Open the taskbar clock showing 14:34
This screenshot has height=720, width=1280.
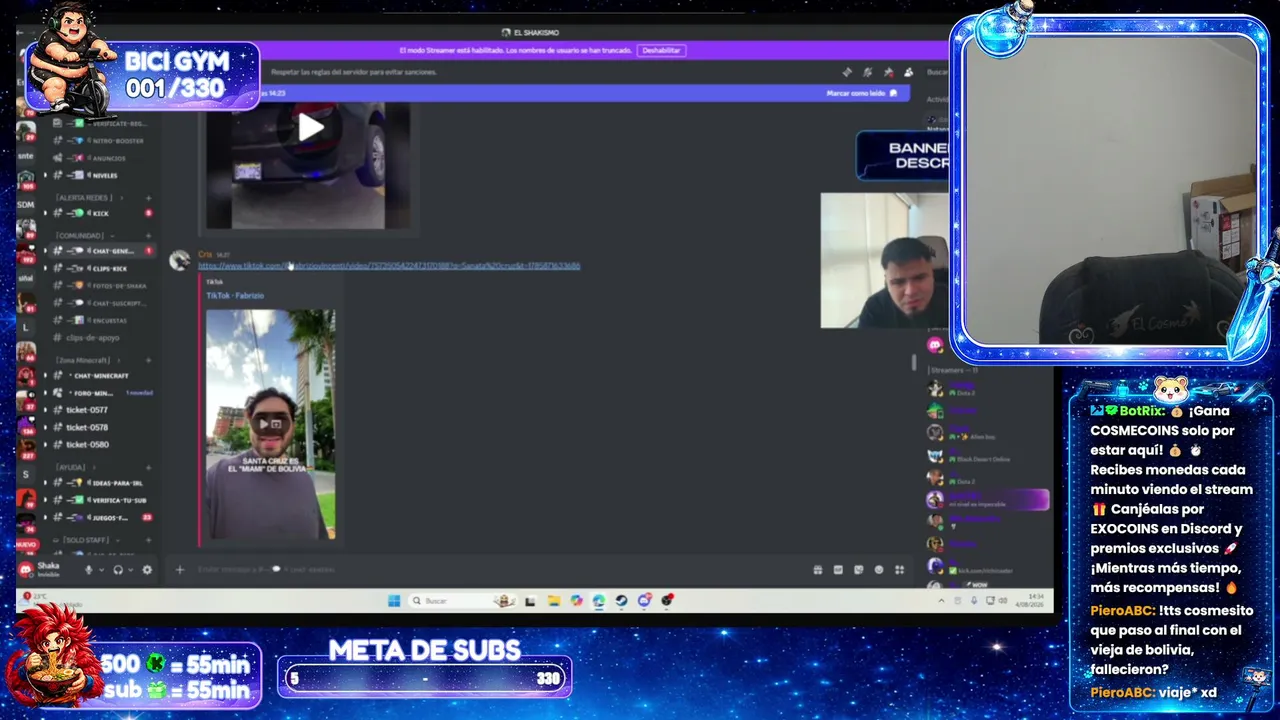[x=1032, y=601]
